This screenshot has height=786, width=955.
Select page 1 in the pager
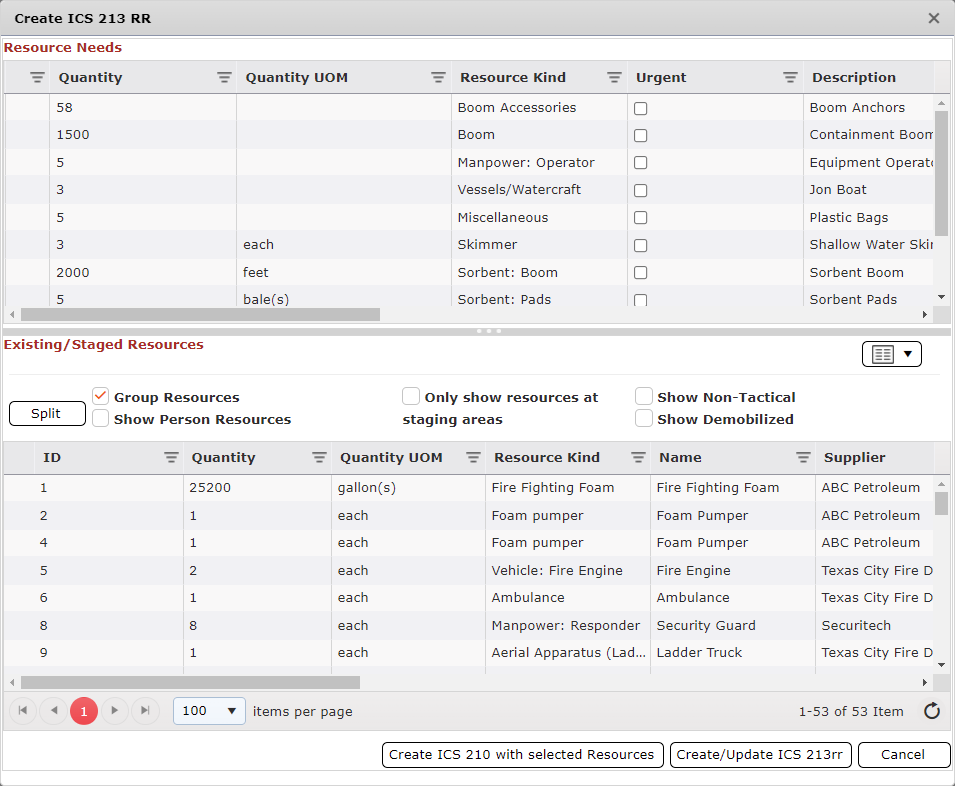[x=84, y=711]
